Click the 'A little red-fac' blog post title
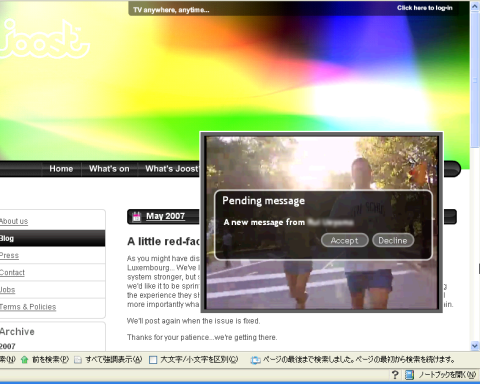The height and width of the screenshot is (384, 480). 163,241
